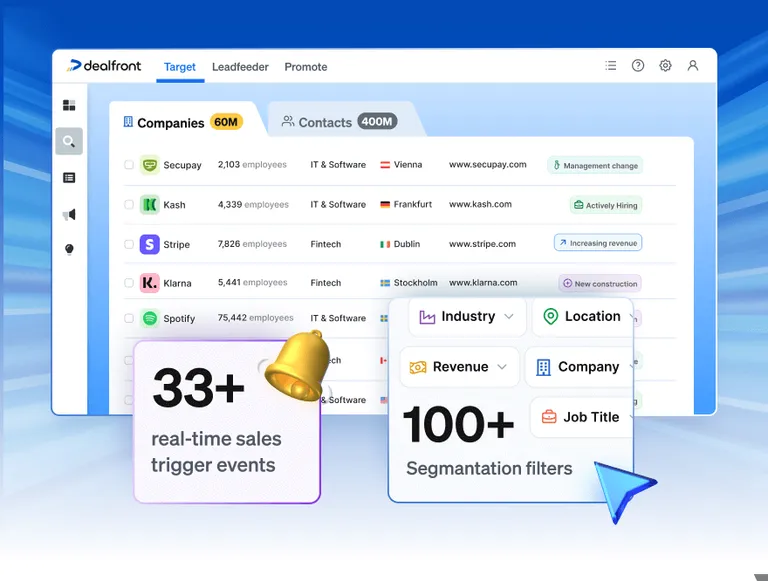768x581 pixels.
Task: Click the Klarna company logo
Action: click(149, 283)
